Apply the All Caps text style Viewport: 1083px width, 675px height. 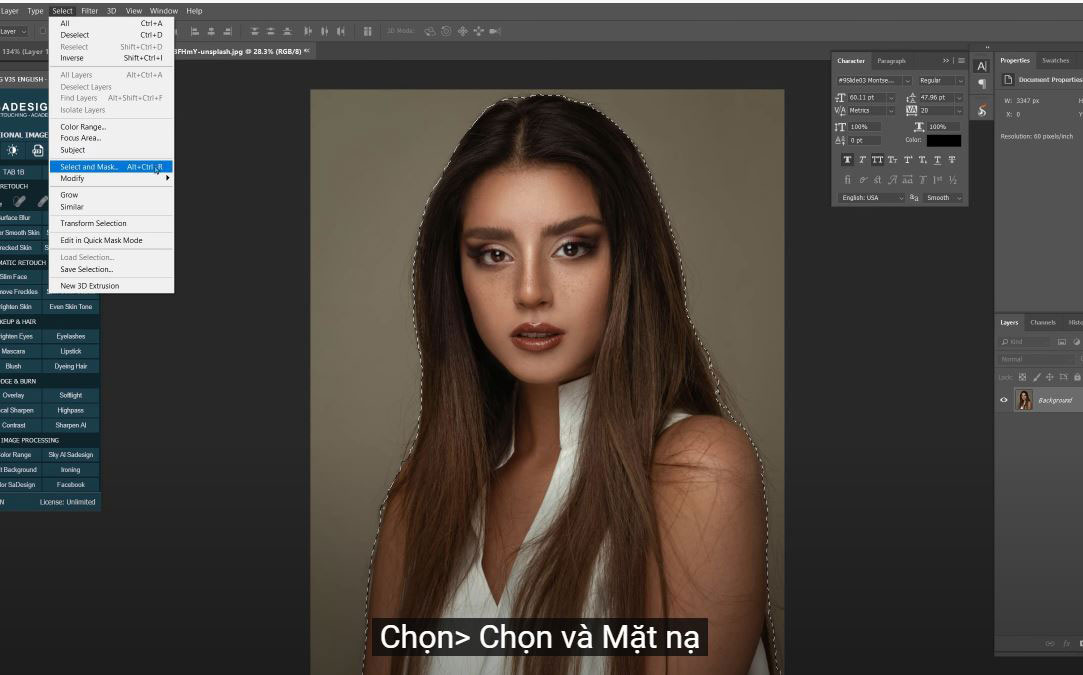point(877,160)
